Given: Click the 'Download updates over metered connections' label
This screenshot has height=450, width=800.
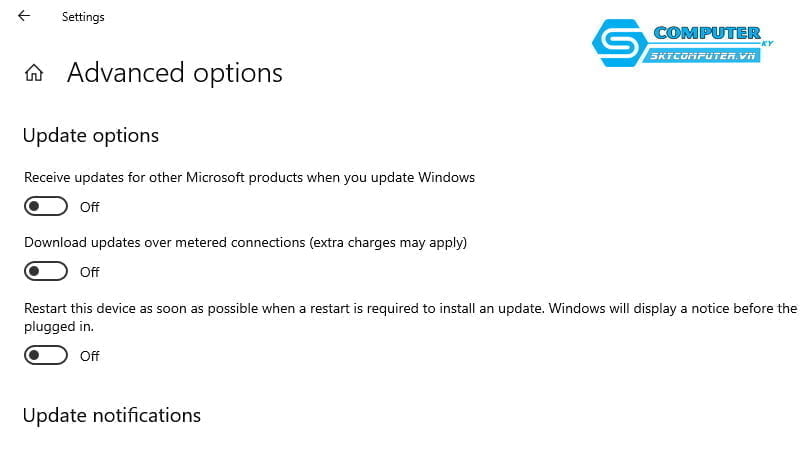Looking at the screenshot, I should (245, 242).
